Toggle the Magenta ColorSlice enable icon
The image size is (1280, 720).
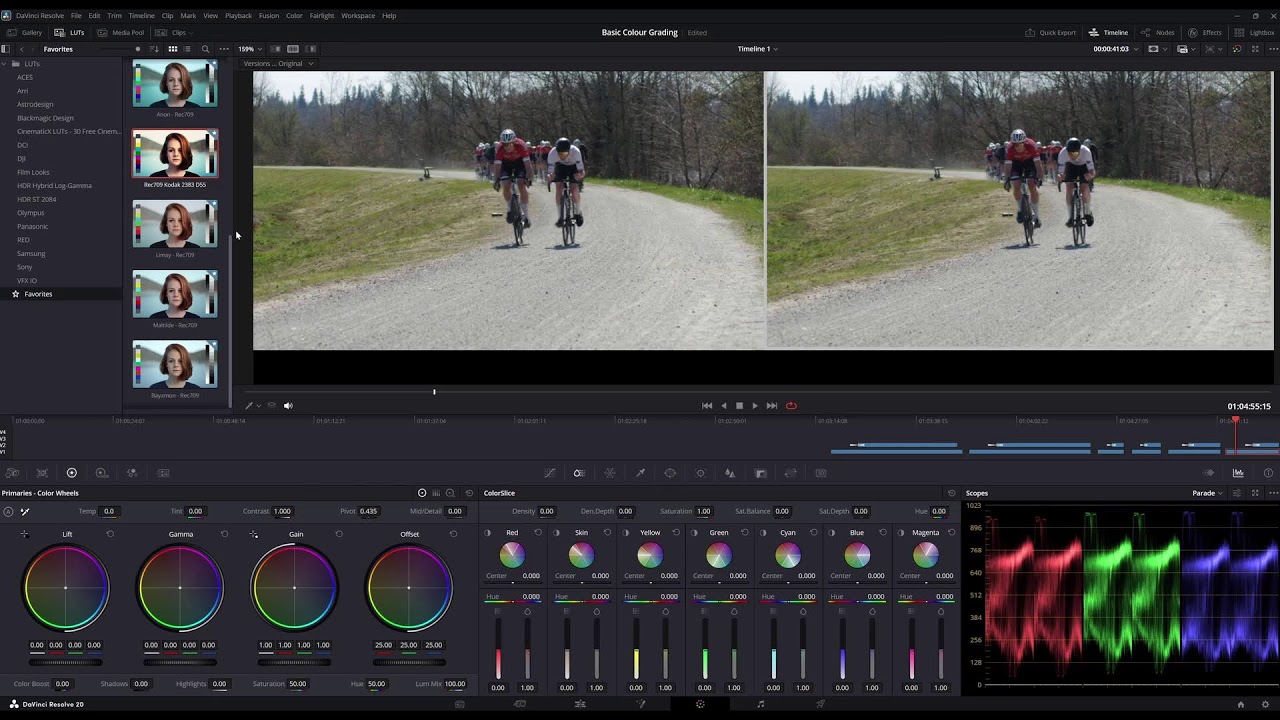(x=902, y=533)
